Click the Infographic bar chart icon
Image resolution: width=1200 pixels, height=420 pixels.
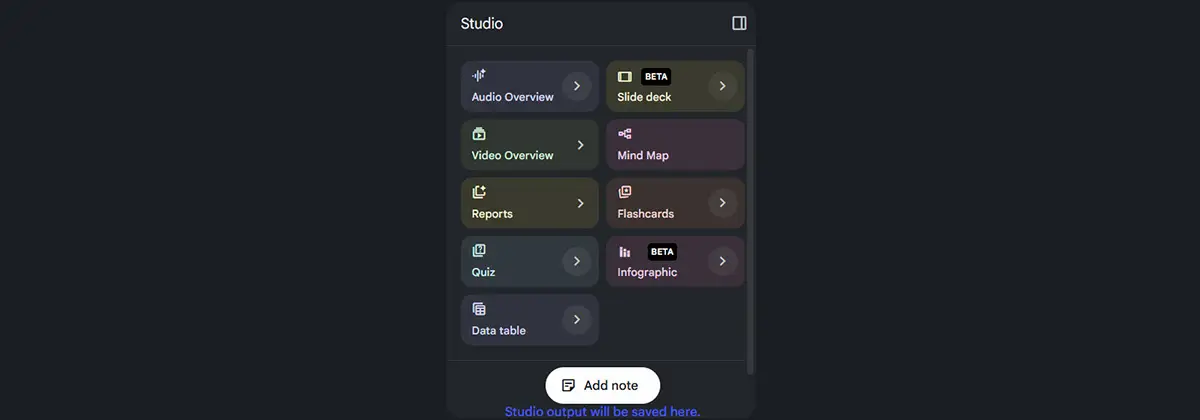click(625, 252)
